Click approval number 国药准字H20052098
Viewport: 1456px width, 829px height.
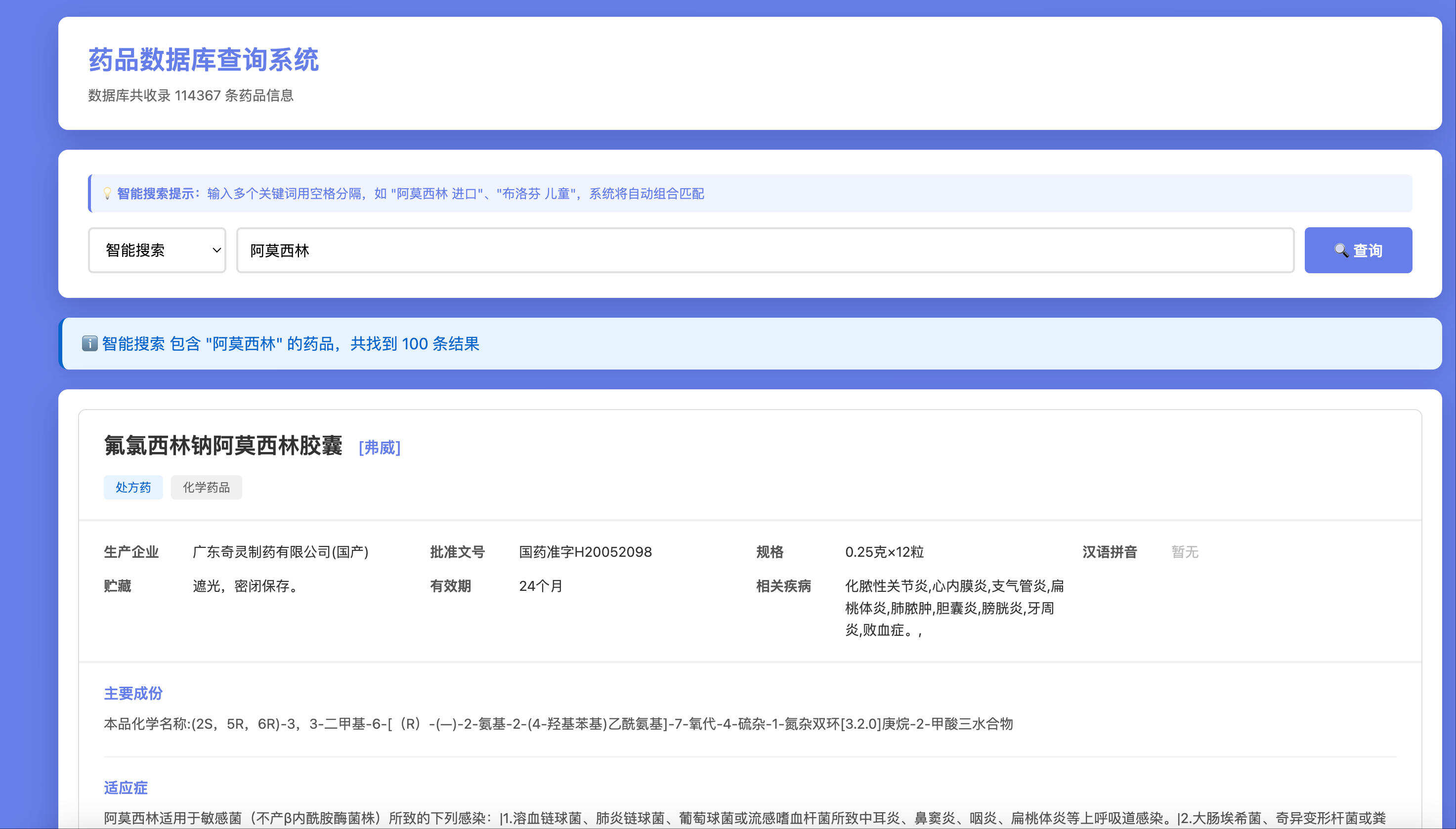tap(585, 552)
